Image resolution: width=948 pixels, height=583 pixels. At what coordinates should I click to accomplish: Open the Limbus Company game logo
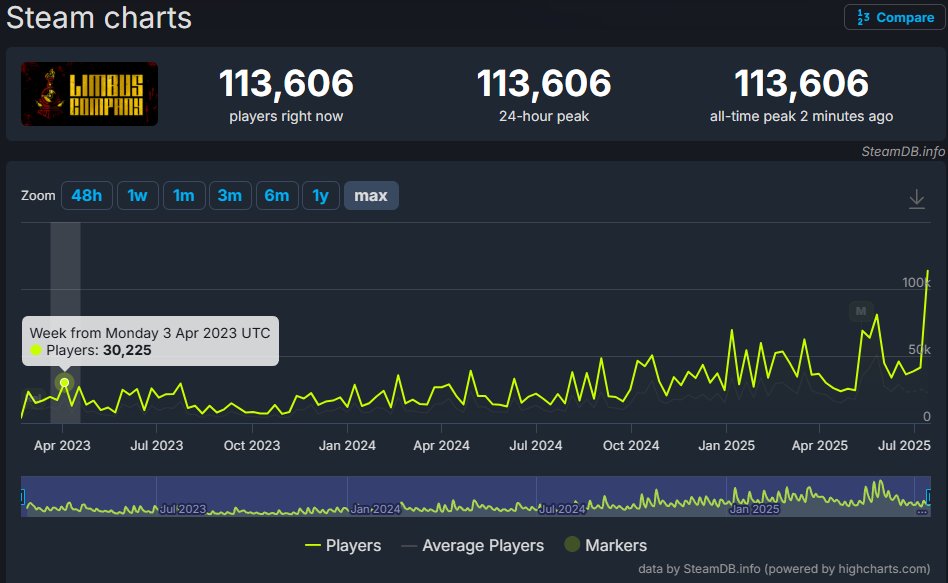coord(89,94)
